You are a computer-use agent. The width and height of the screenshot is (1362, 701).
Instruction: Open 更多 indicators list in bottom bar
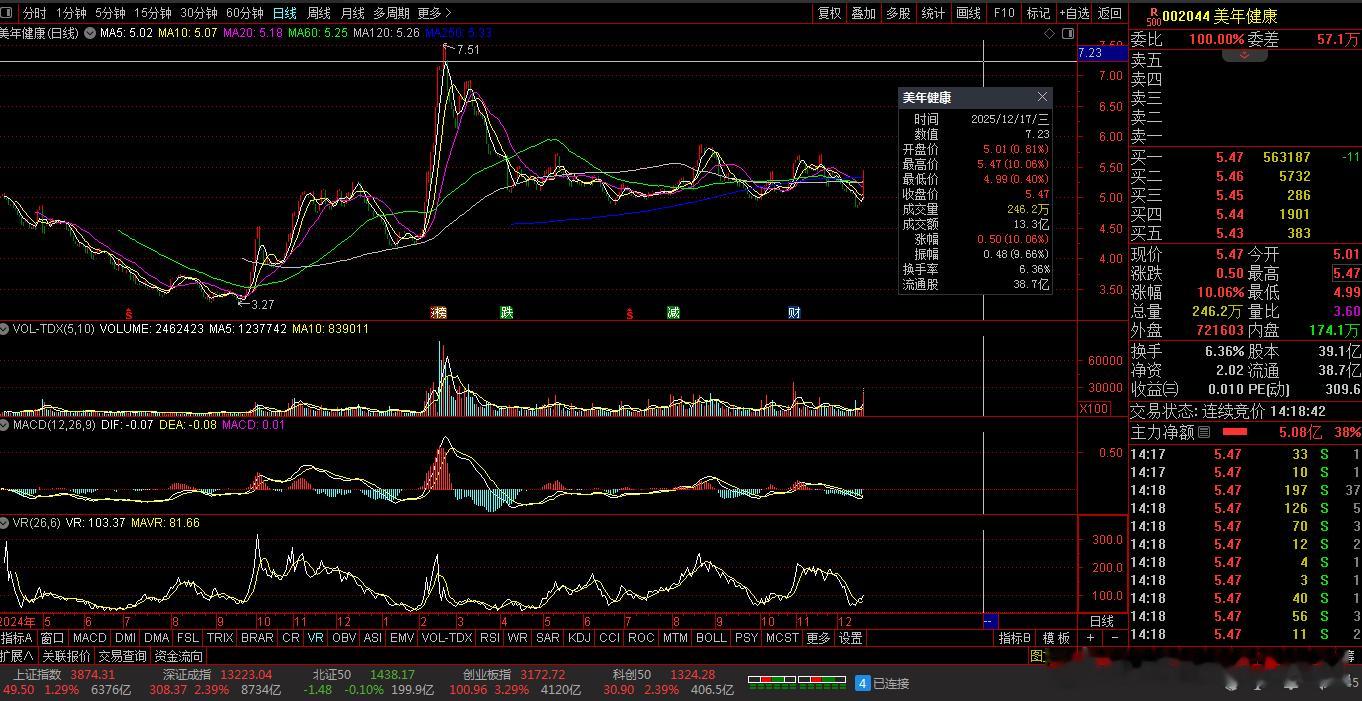click(x=818, y=638)
